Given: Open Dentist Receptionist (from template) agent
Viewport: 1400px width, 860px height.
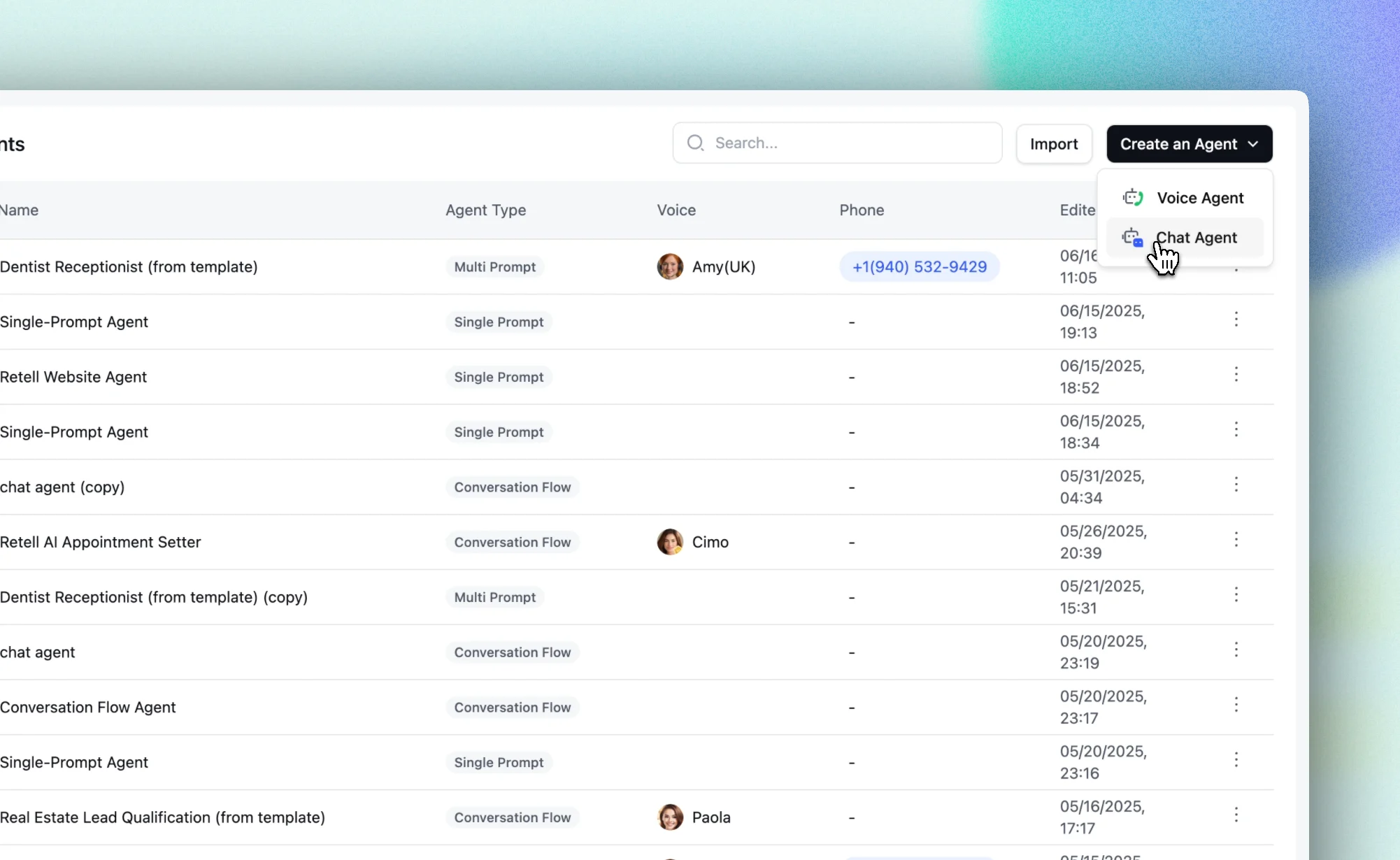Looking at the screenshot, I should coord(129,267).
